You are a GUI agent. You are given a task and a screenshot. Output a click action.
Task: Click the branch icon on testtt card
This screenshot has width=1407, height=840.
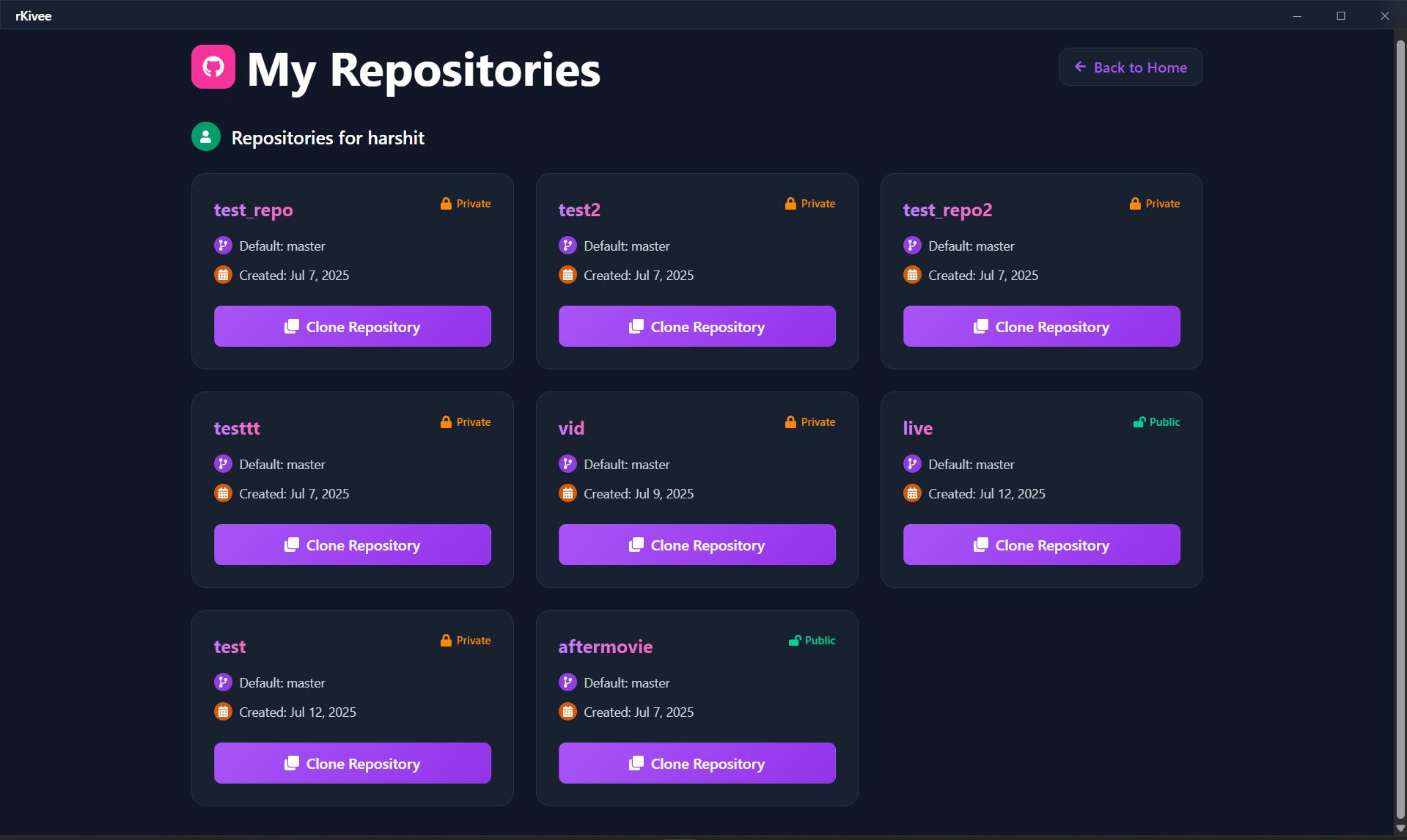pos(223,464)
